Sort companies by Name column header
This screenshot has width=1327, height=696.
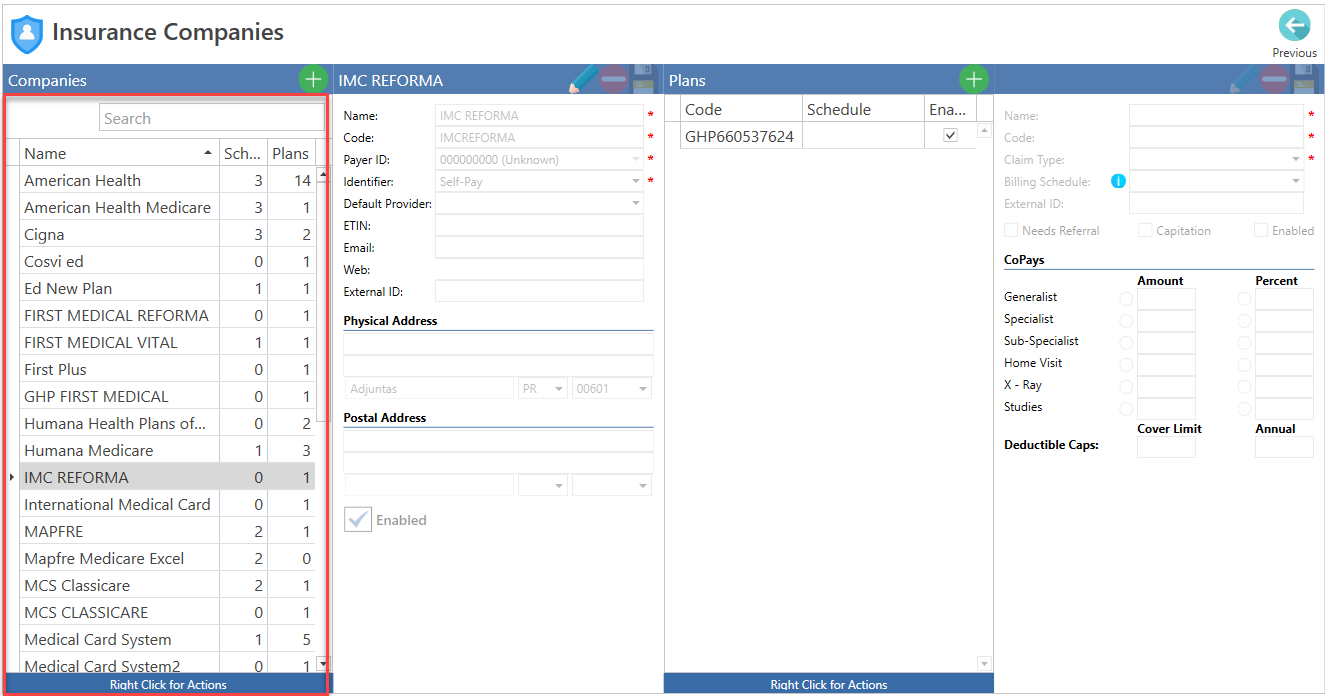[119, 153]
